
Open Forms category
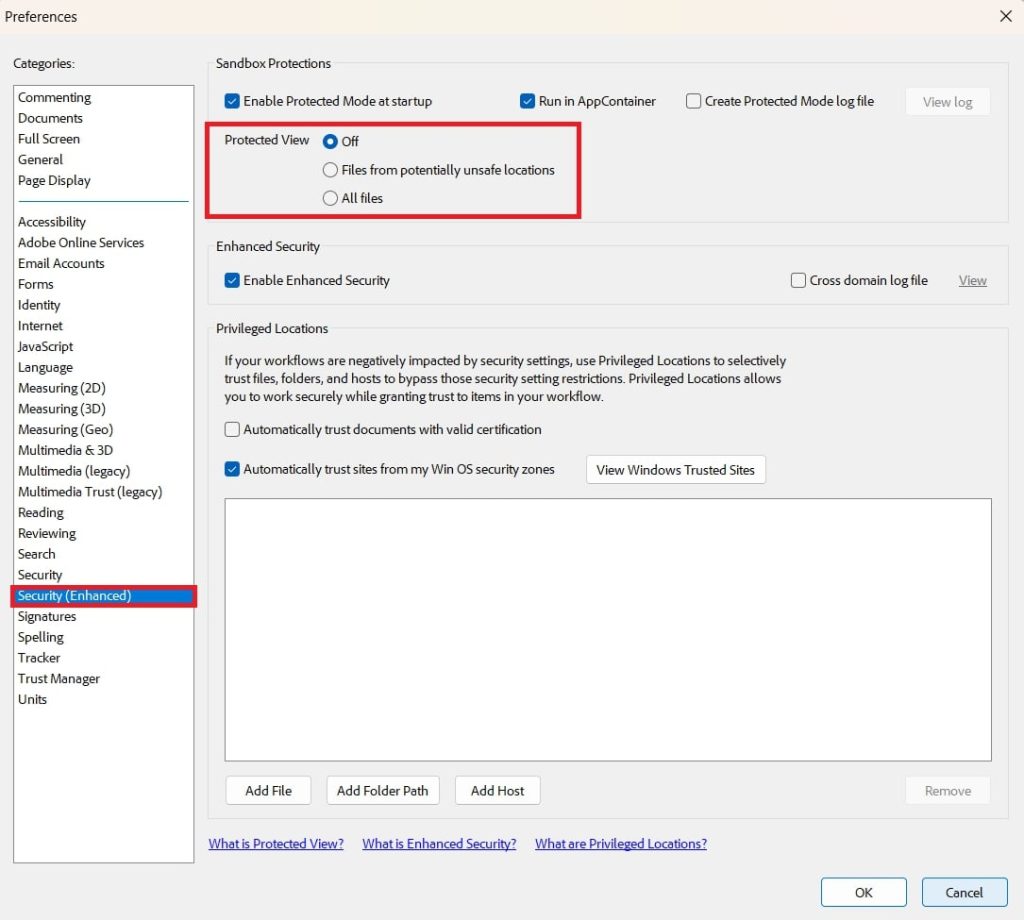(x=36, y=285)
